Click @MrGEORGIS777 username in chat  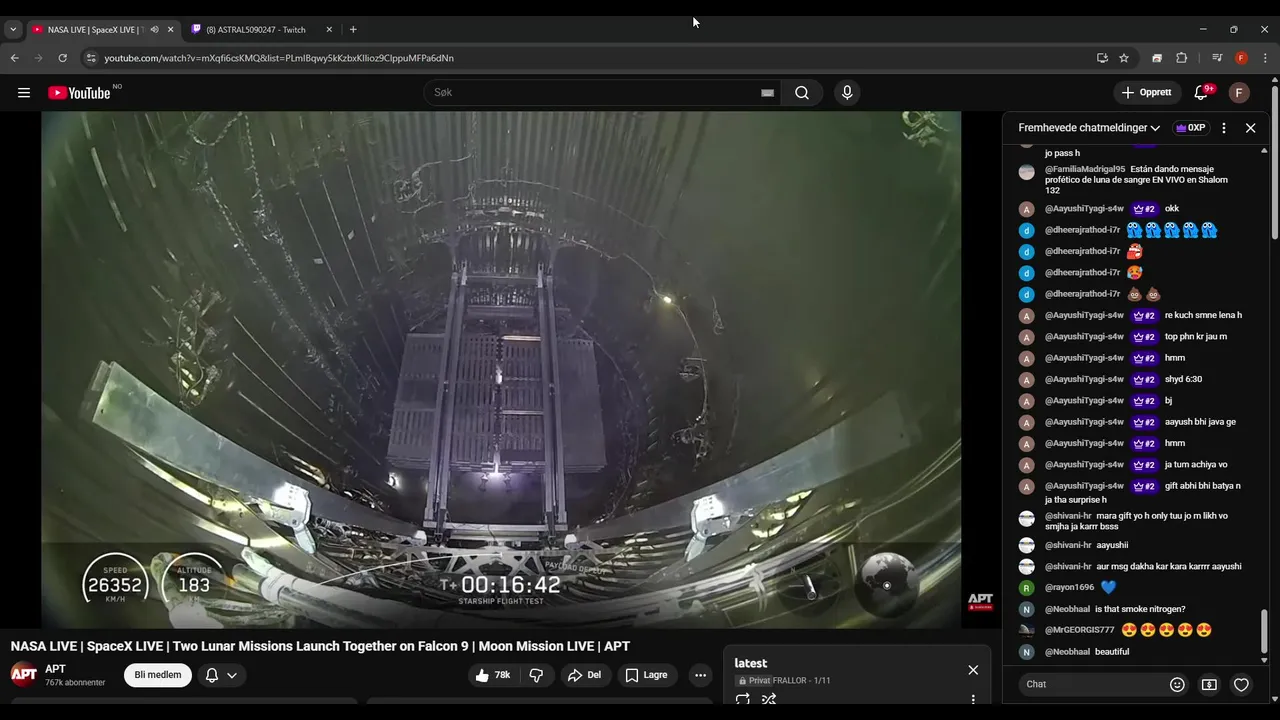pyautogui.click(x=1079, y=630)
